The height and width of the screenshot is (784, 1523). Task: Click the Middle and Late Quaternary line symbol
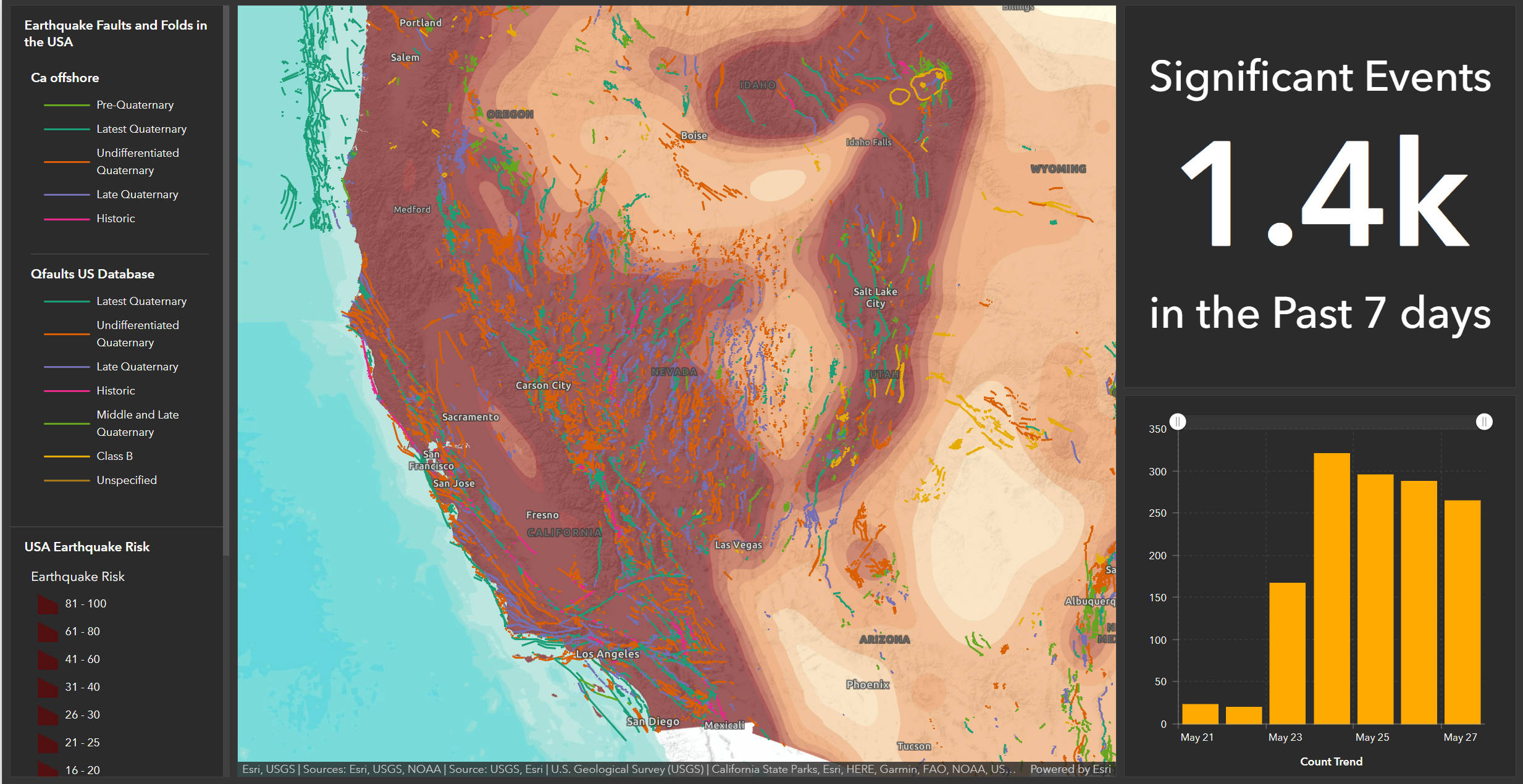click(x=67, y=424)
